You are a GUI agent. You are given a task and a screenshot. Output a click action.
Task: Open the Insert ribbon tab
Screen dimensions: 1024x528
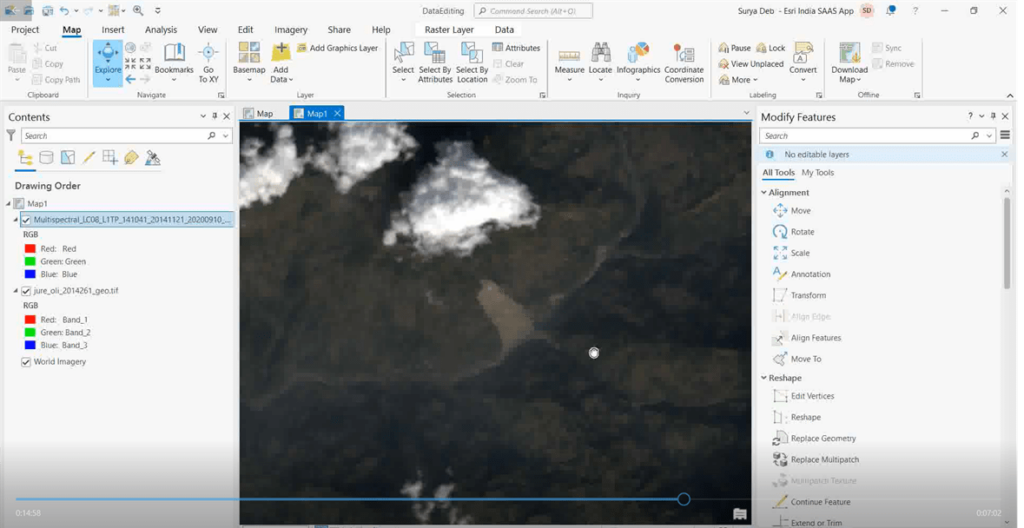[113, 29]
